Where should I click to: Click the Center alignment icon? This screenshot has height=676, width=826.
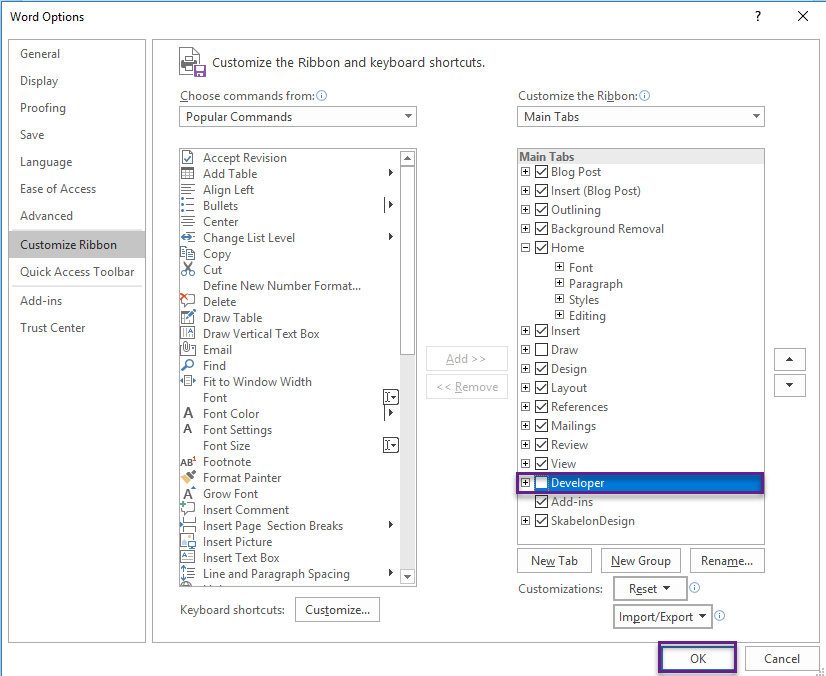point(188,222)
